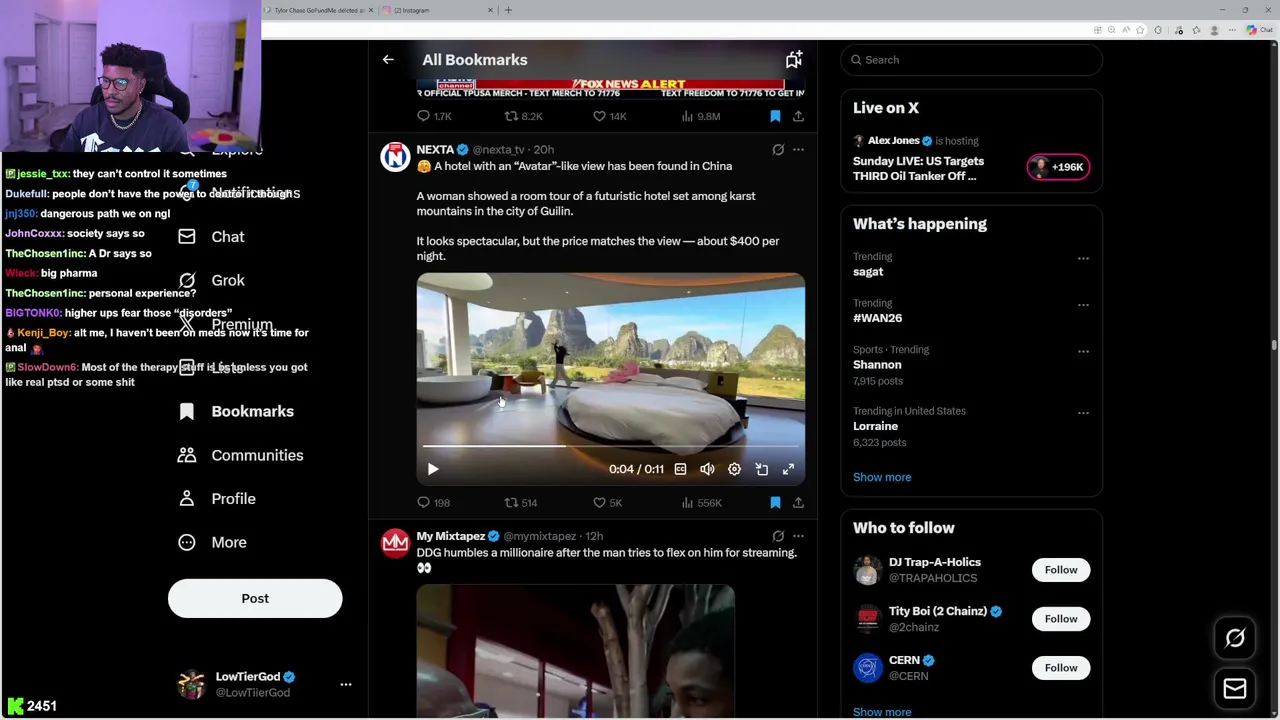Remove bookmark from Fox News alert post
Viewport: 1280px width, 720px height.
[x=775, y=117]
